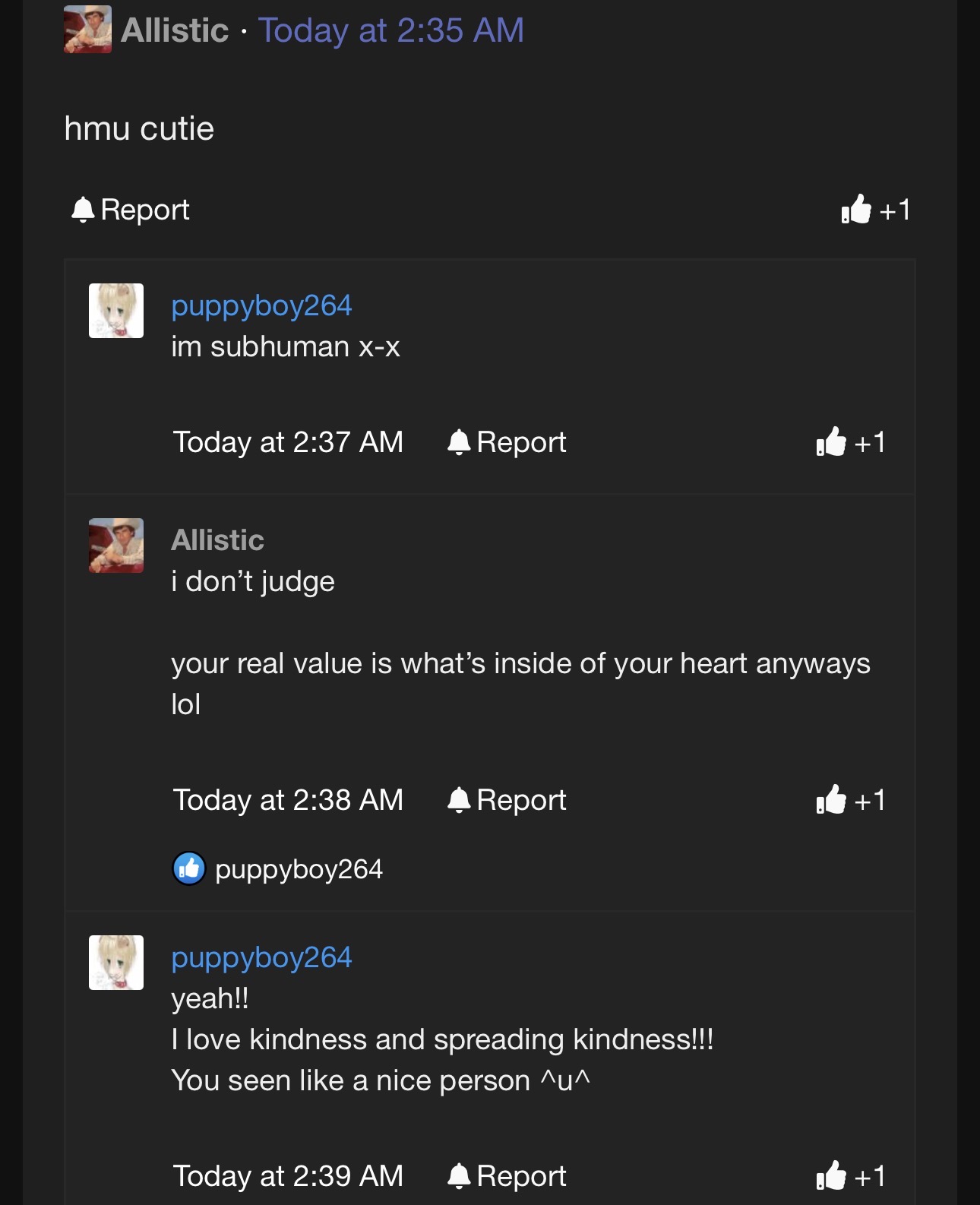Click the blue like badge next to puppyboy264

tap(189, 868)
